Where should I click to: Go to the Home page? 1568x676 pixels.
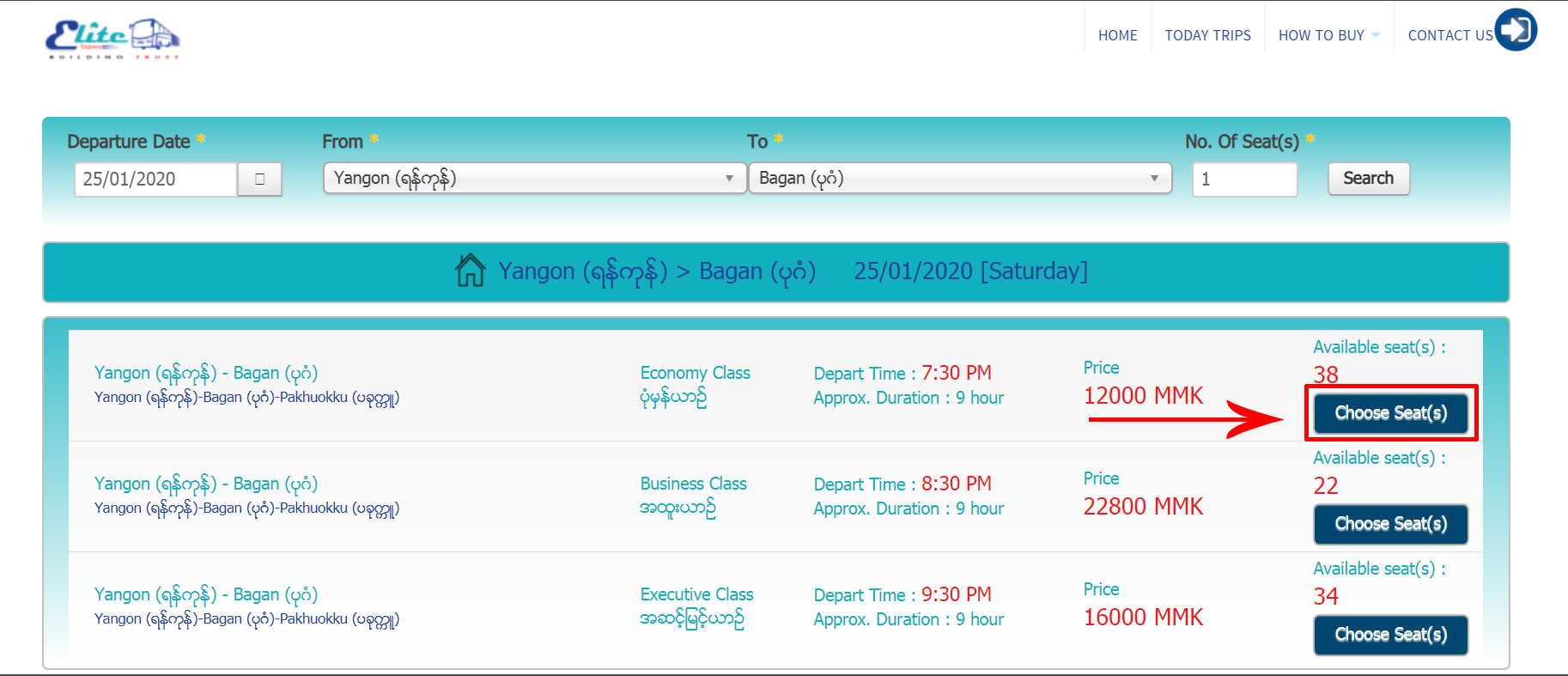(1117, 35)
